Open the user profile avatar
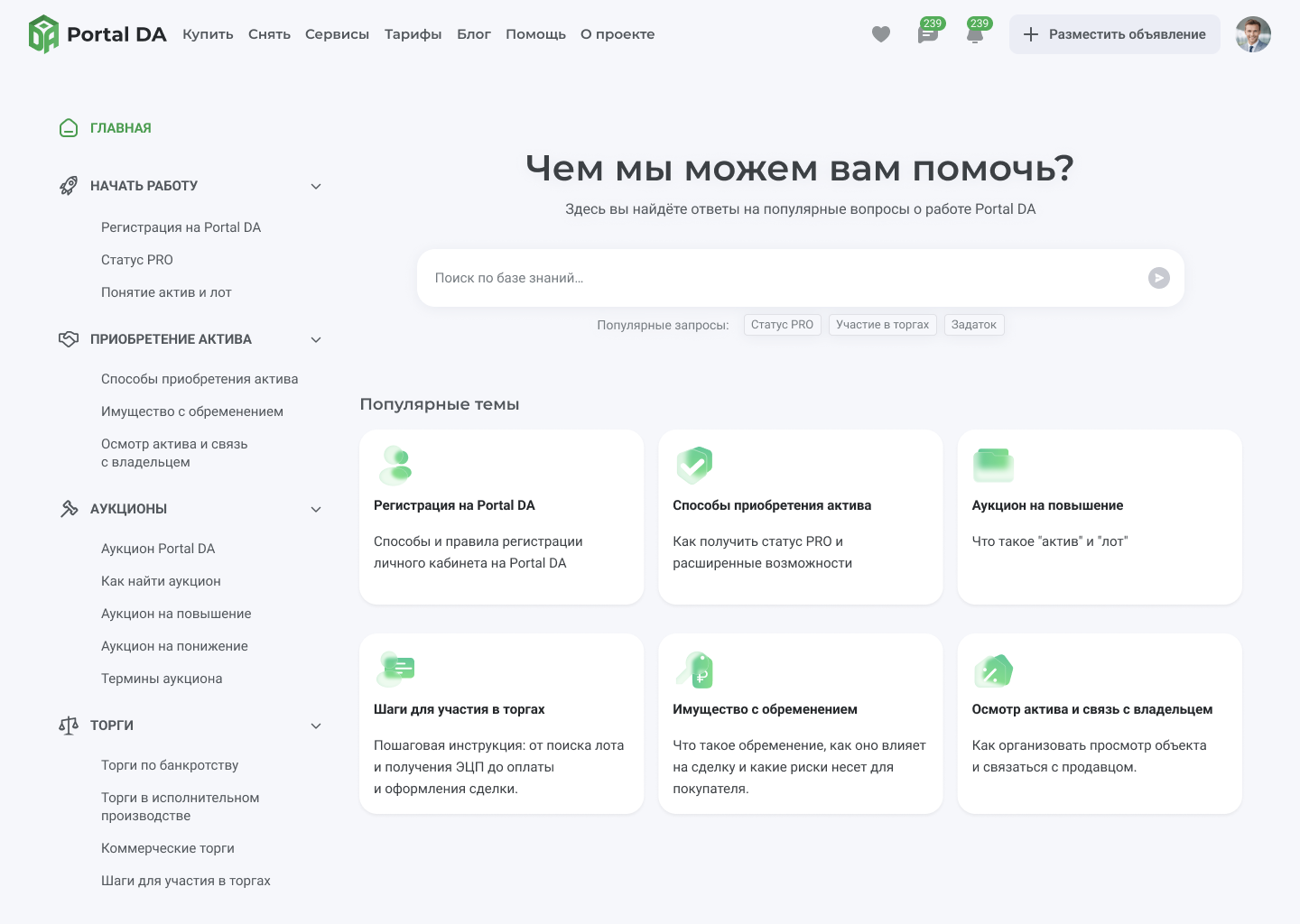 (1253, 34)
